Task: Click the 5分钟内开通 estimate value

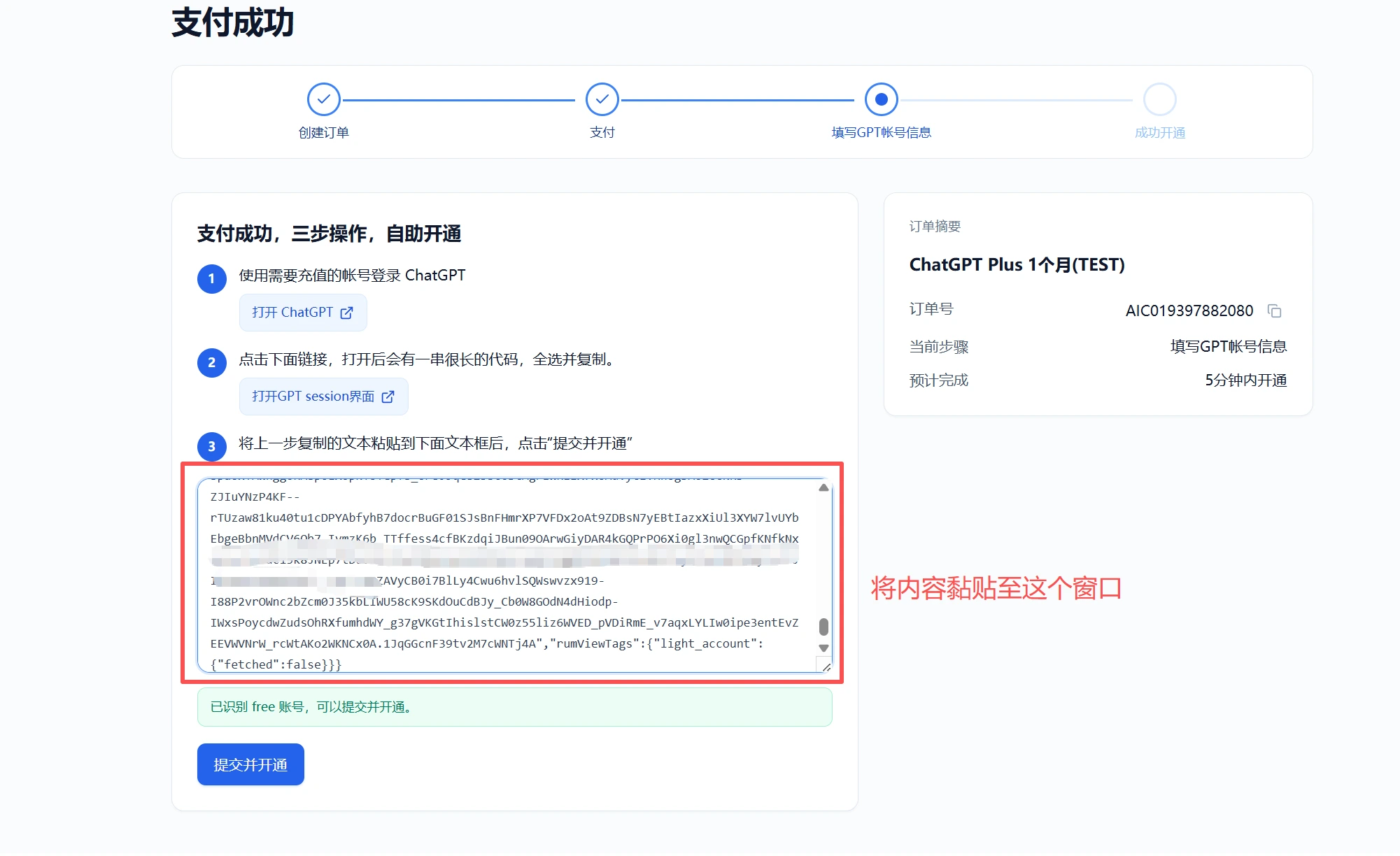Action: point(1245,380)
